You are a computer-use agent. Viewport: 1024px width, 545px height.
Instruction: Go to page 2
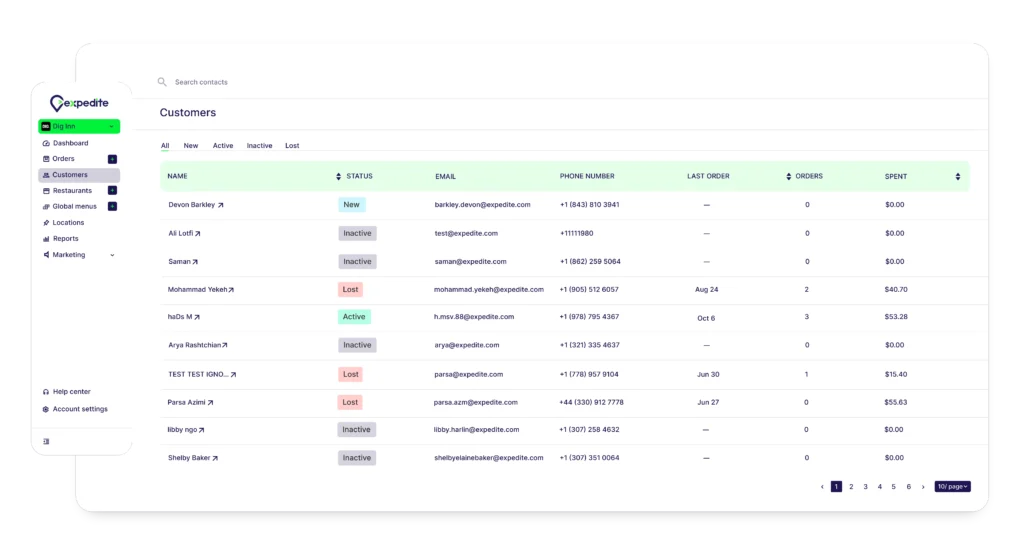click(x=851, y=487)
